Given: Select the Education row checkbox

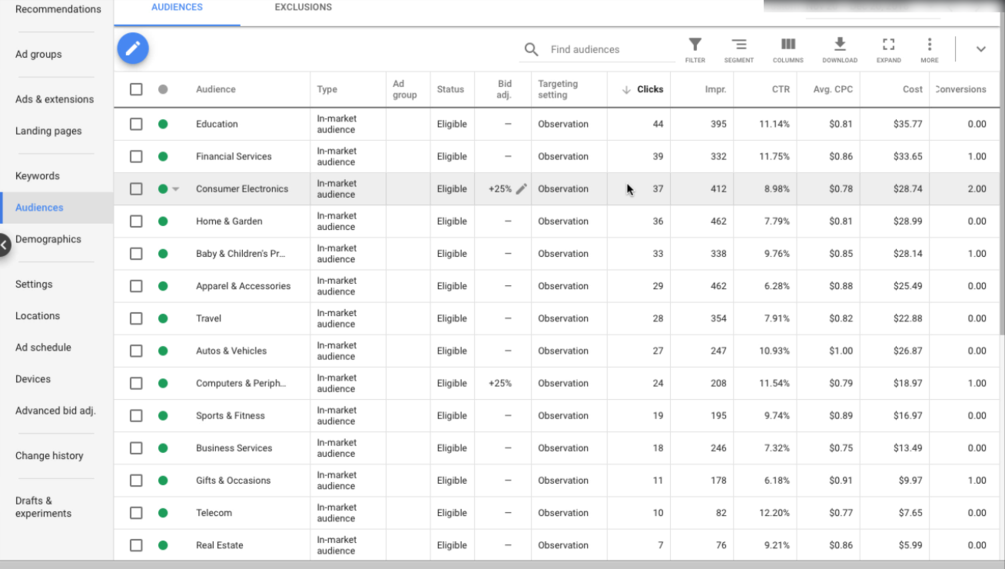Looking at the screenshot, I should (136, 124).
